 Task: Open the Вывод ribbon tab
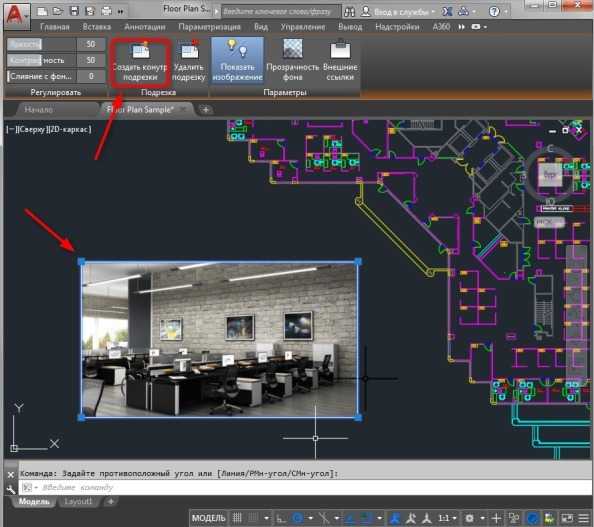350,27
